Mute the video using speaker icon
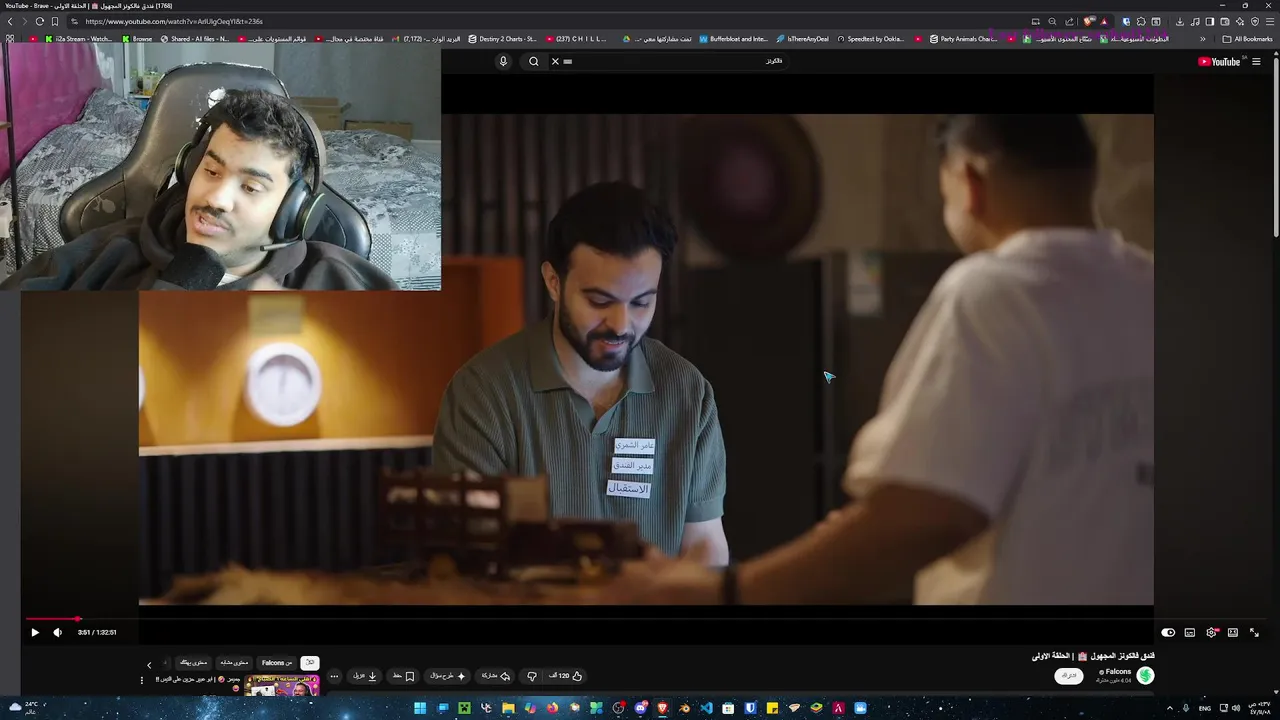Viewport: 1280px width, 720px height. [x=57, y=632]
